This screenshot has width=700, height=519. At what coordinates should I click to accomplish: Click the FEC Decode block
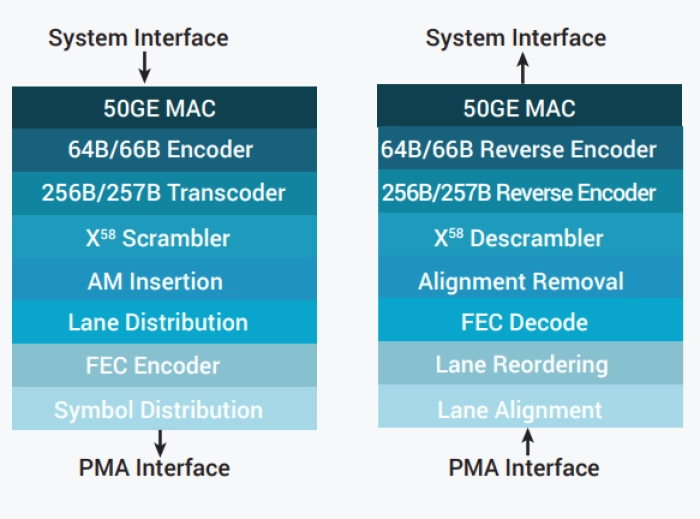click(530, 320)
